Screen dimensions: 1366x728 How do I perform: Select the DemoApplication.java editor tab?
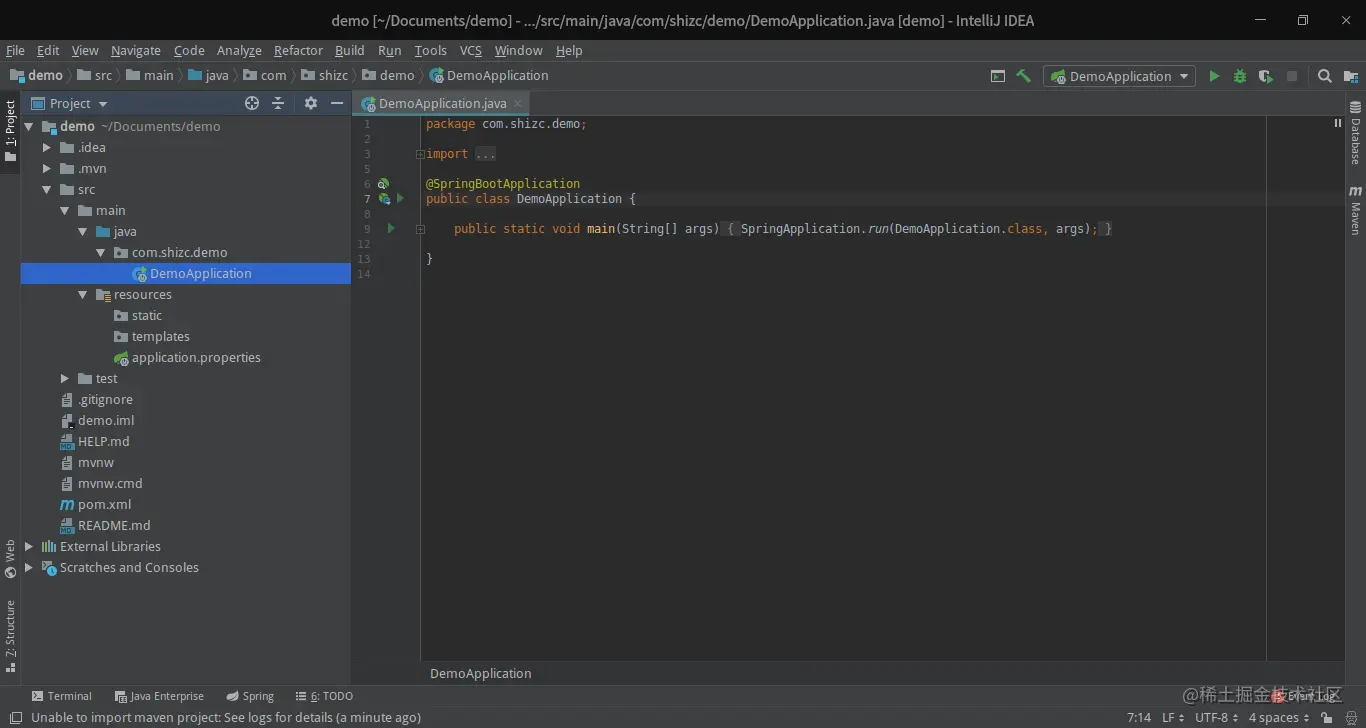point(441,103)
